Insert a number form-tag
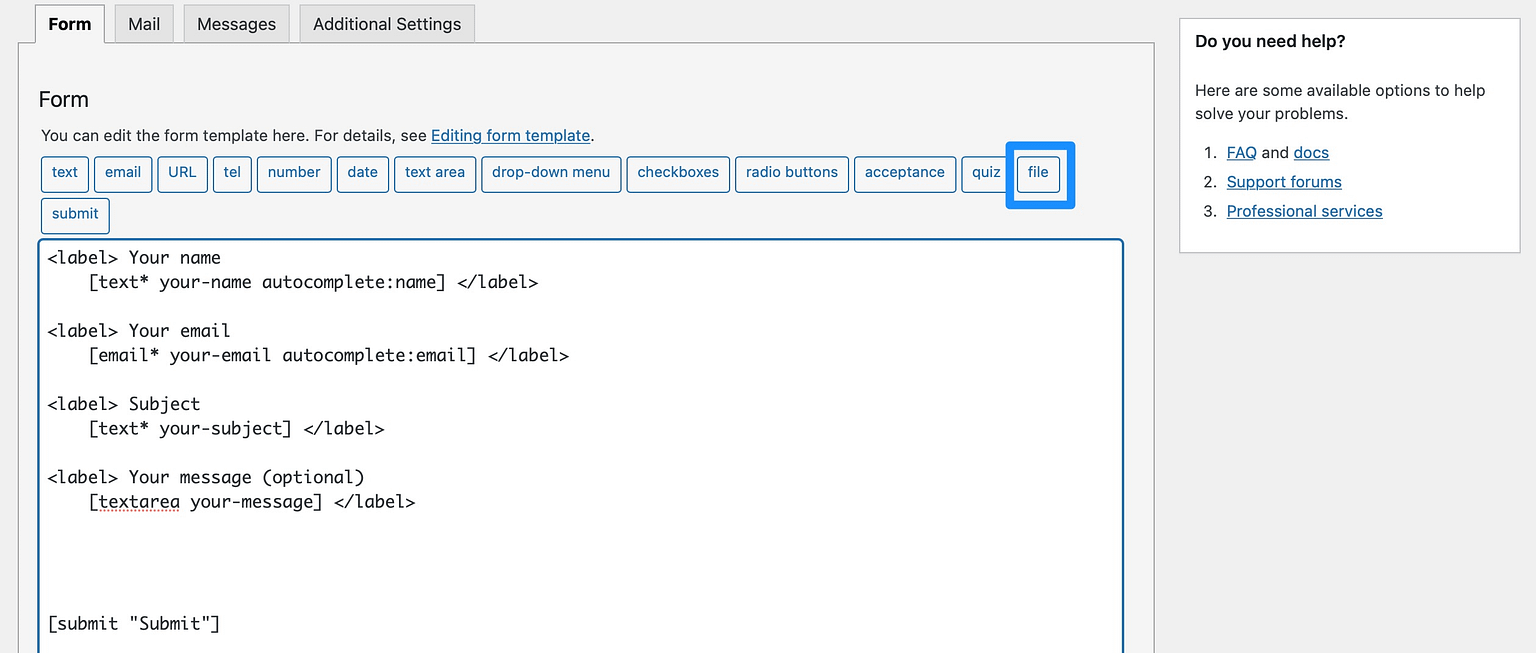Image resolution: width=1536 pixels, height=653 pixels. click(293, 173)
